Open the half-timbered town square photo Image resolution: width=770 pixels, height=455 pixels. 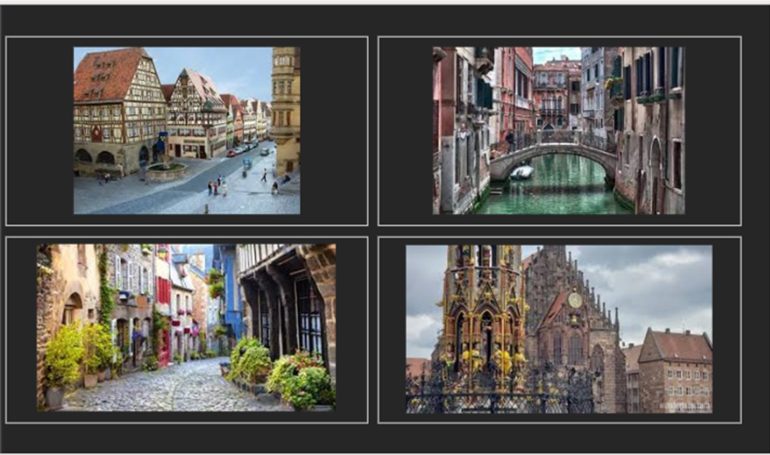(x=186, y=130)
